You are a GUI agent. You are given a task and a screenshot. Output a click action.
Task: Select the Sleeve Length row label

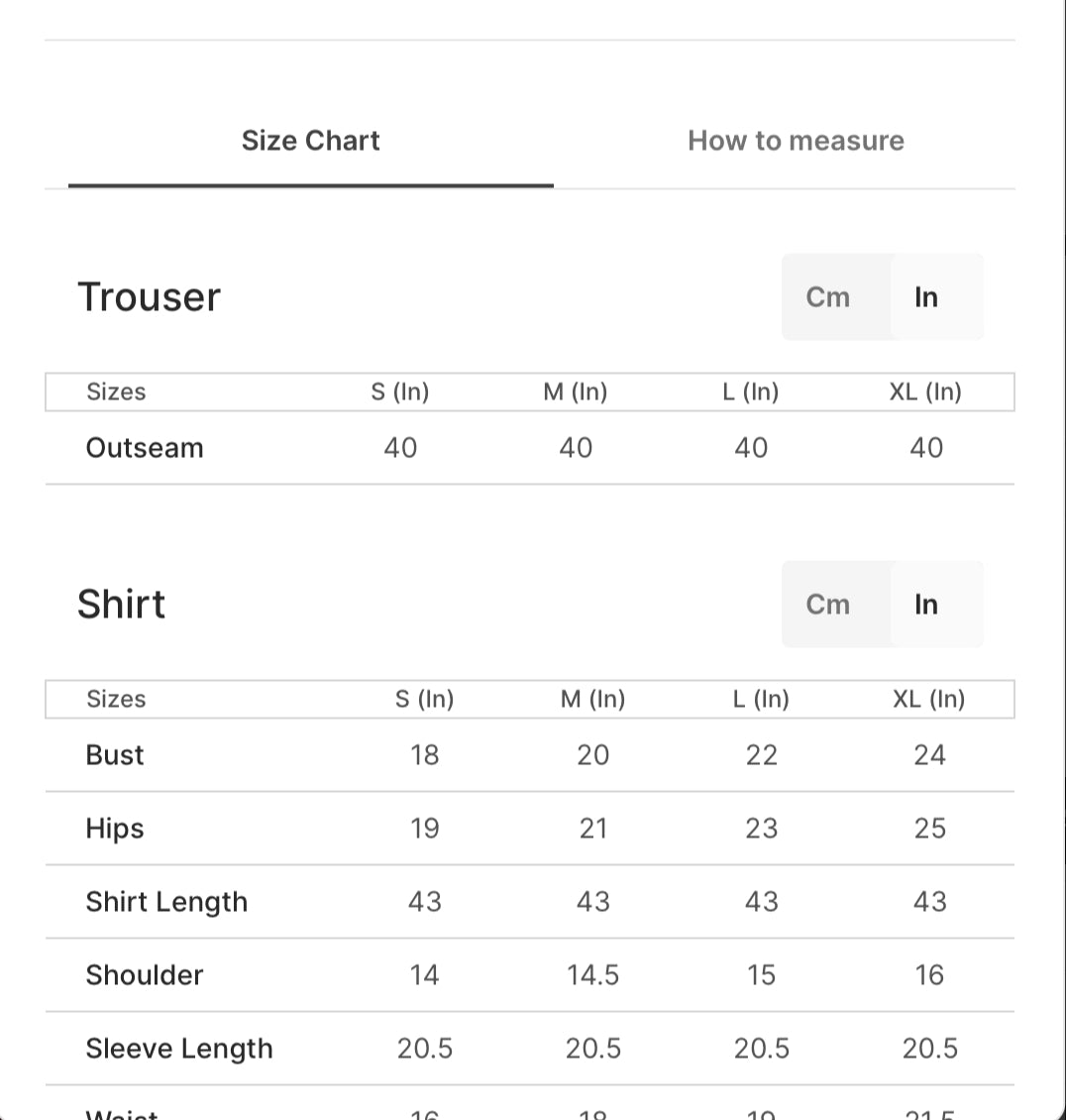pos(179,1049)
